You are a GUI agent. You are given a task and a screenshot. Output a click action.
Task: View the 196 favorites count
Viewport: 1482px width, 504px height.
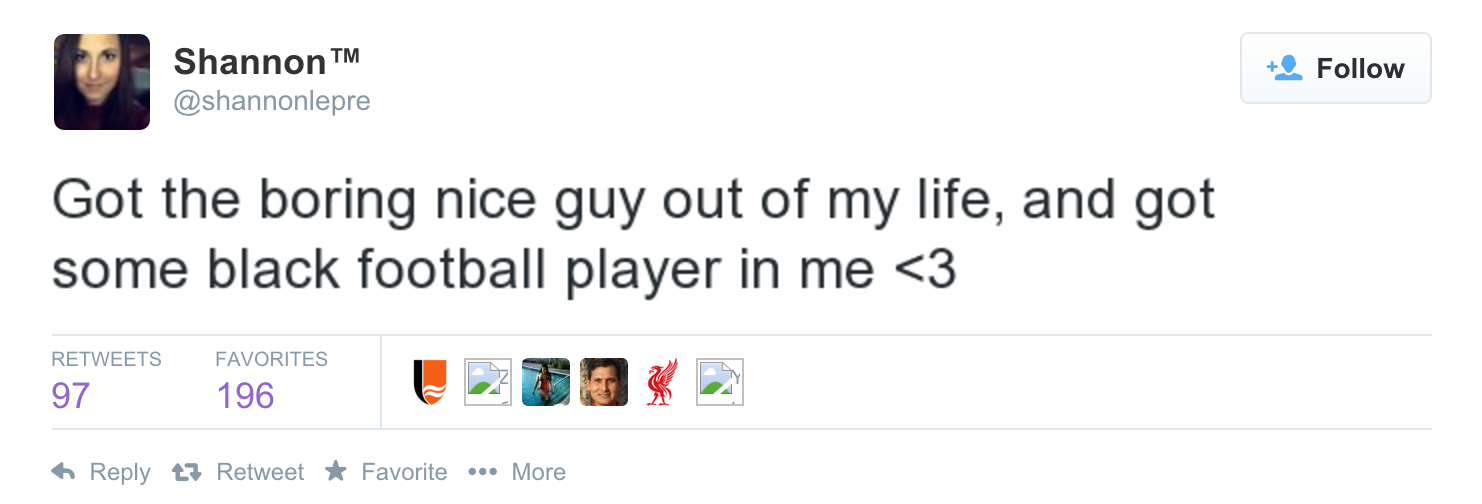pos(245,396)
